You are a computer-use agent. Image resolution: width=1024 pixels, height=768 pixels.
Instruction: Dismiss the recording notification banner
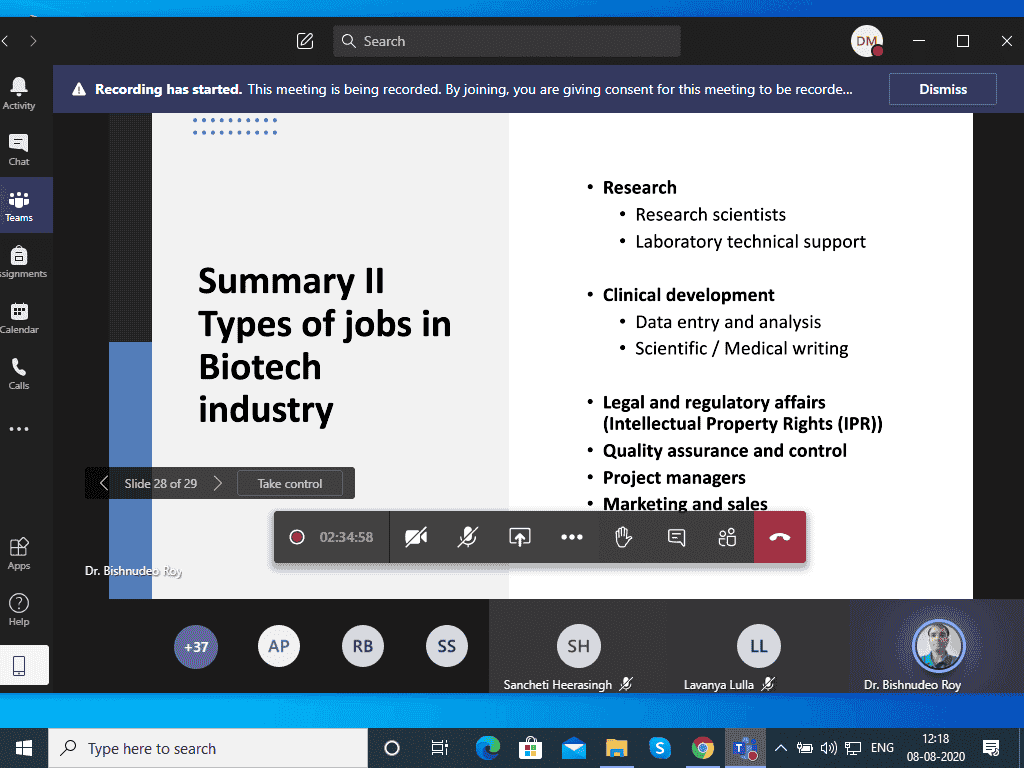(x=942, y=89)
